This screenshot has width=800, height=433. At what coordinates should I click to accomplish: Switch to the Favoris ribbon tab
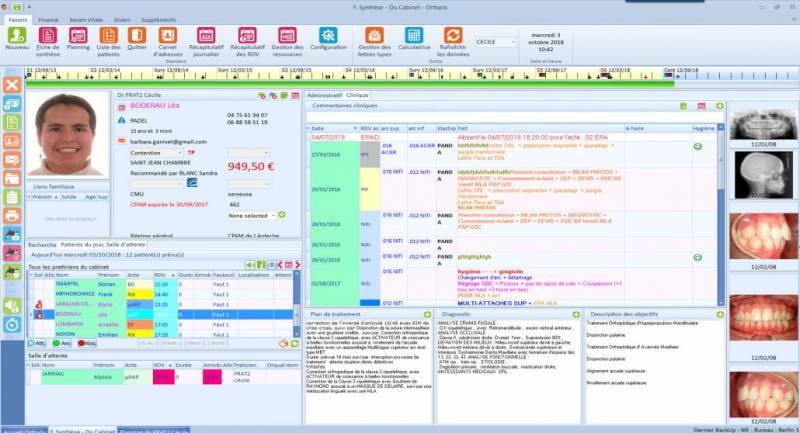18,20
